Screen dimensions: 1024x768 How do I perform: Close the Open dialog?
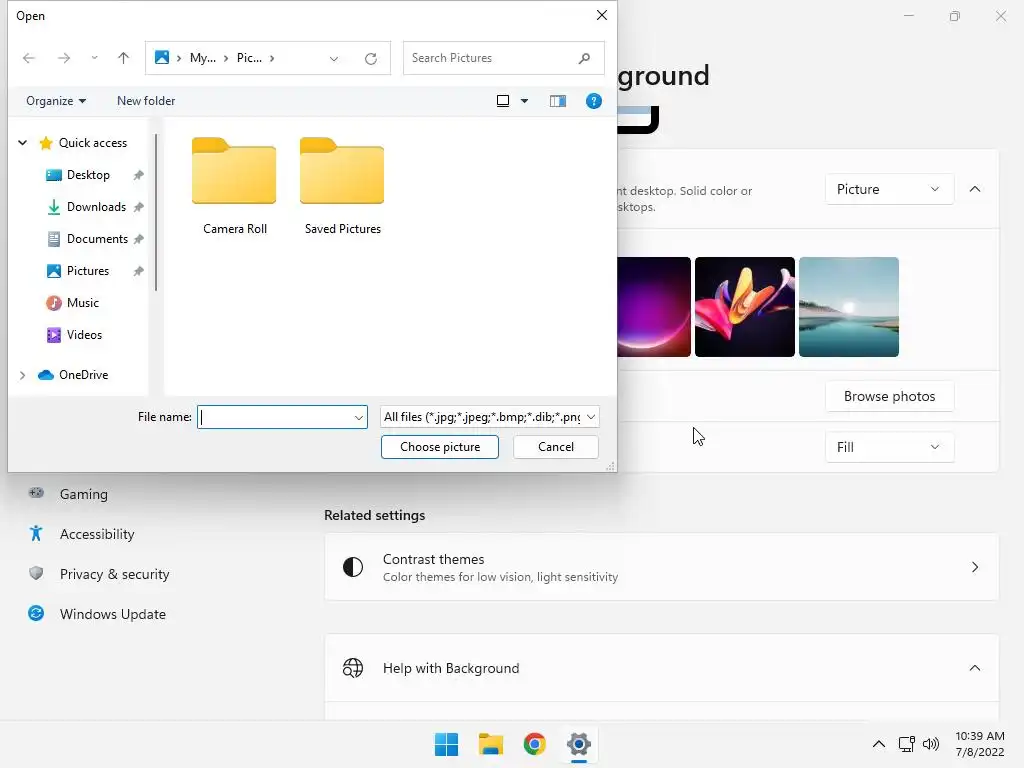tap(602, 15)
